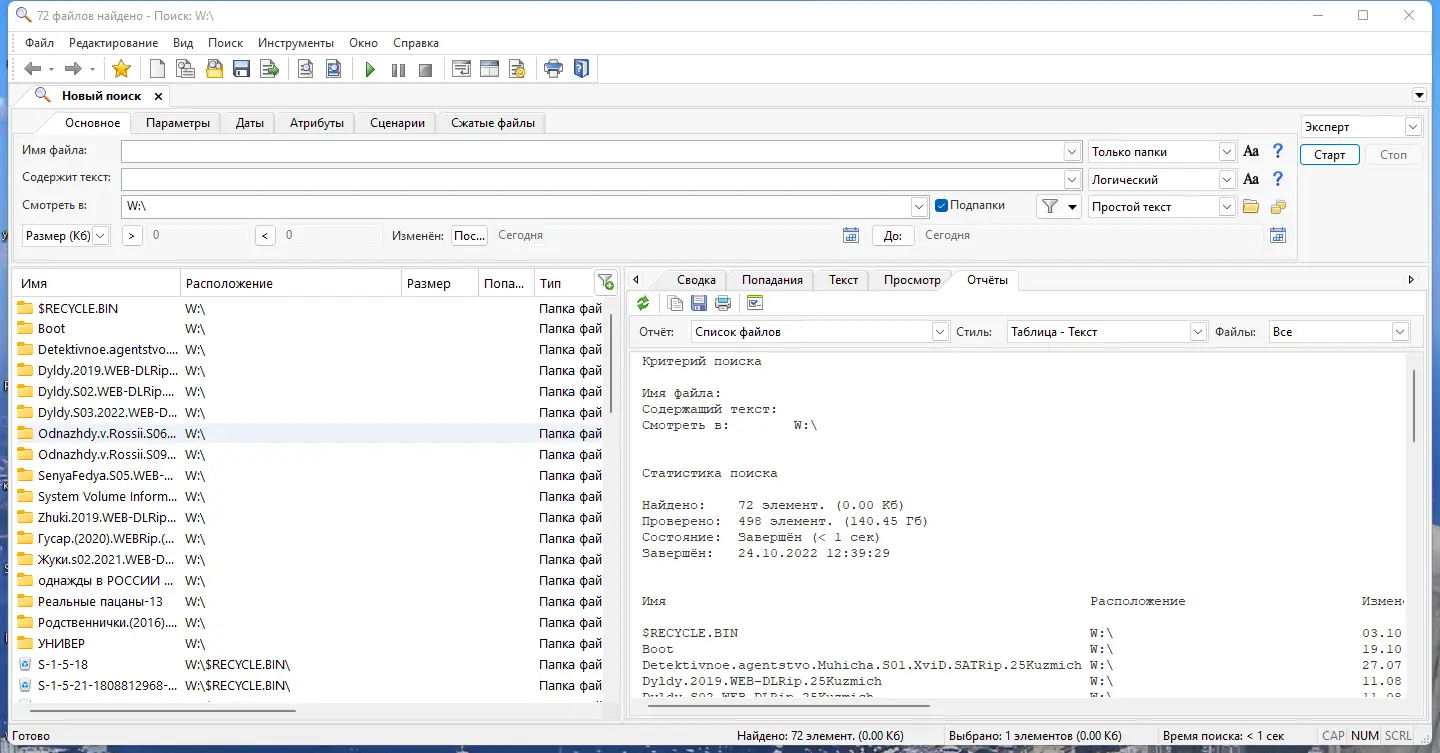Expand the Имя файла history dropdown
The height and width of the screenshot is (753, 1440).
coord(1071,152)
